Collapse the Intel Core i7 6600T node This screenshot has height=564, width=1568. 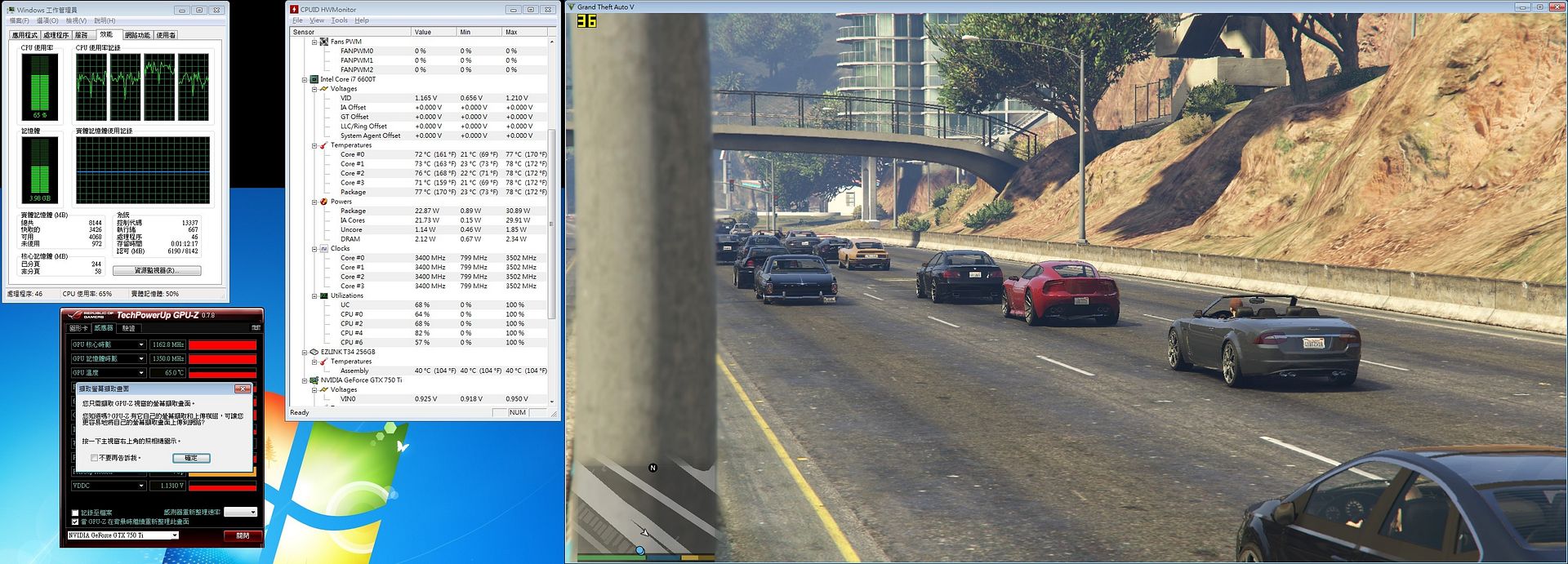point(305,79)
